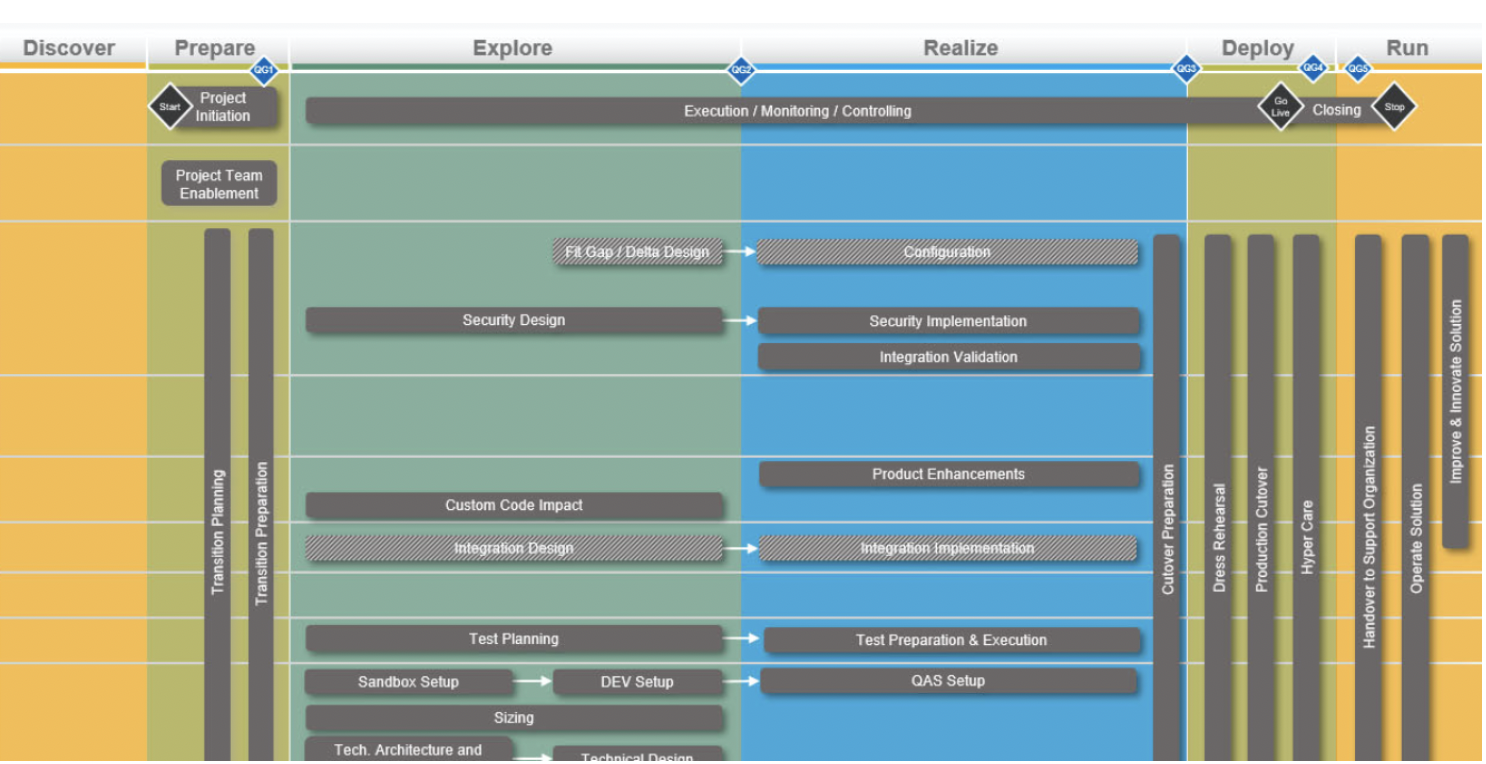Open the Test Planning bar
The image size is (1486, 764).
point(513,639)
